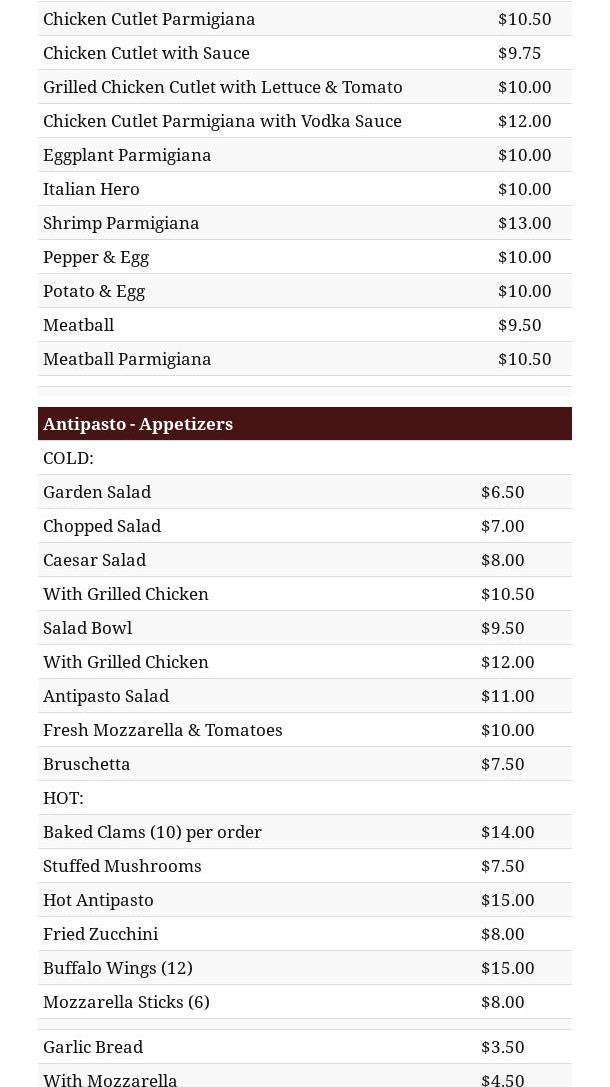
Task: Click the Chopped Salad item
Action: [x=102, y=526]
